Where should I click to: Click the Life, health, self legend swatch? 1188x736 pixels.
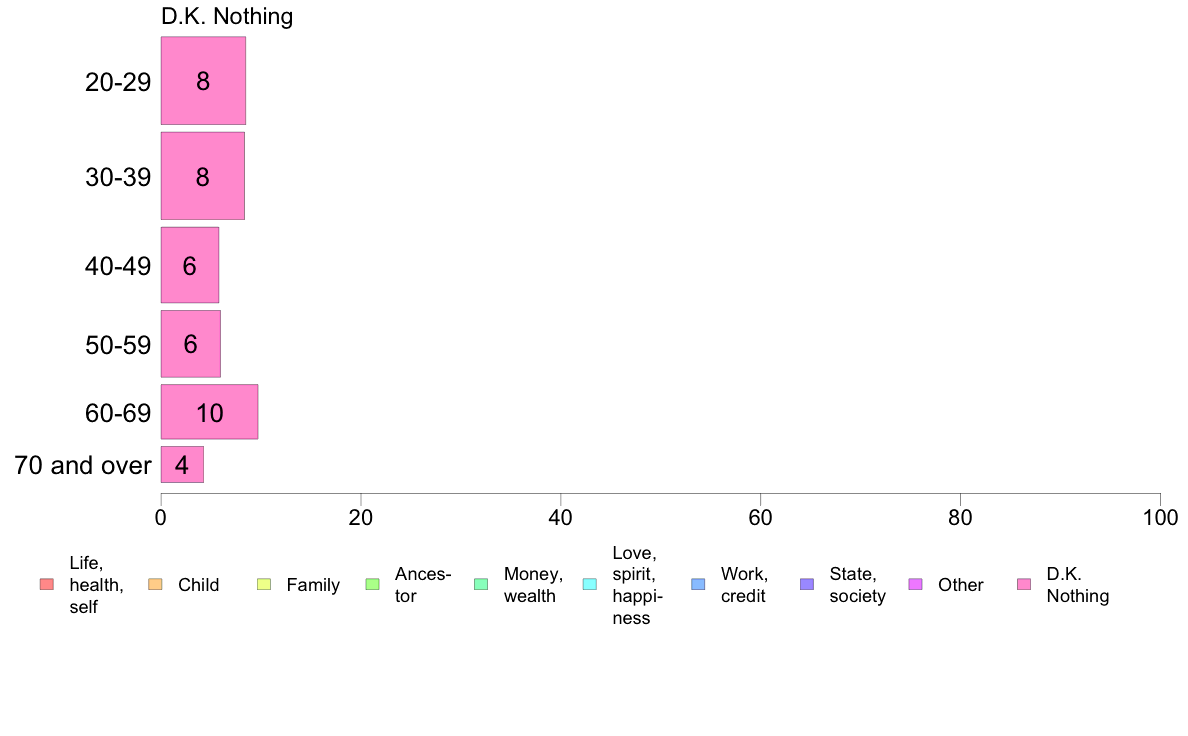click(x=47, y=584)
